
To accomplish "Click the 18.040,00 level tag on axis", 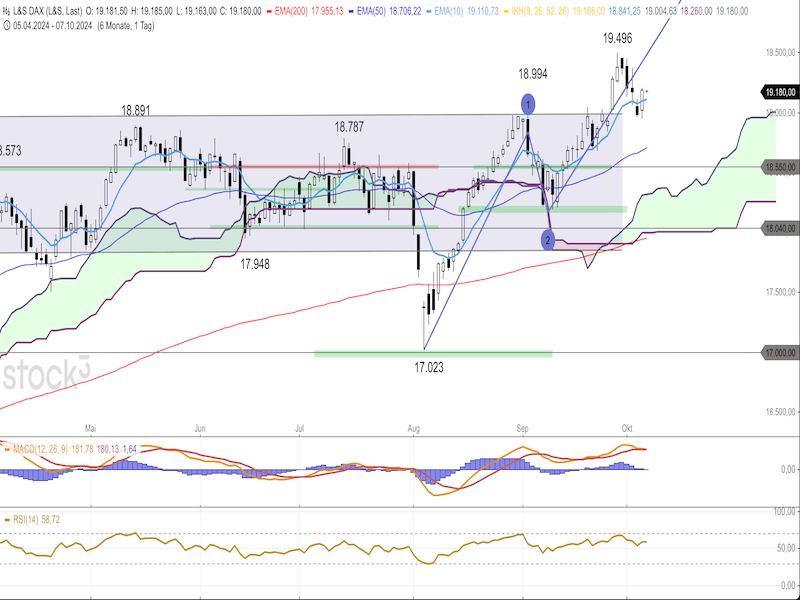I will click(x=779, y=228).
